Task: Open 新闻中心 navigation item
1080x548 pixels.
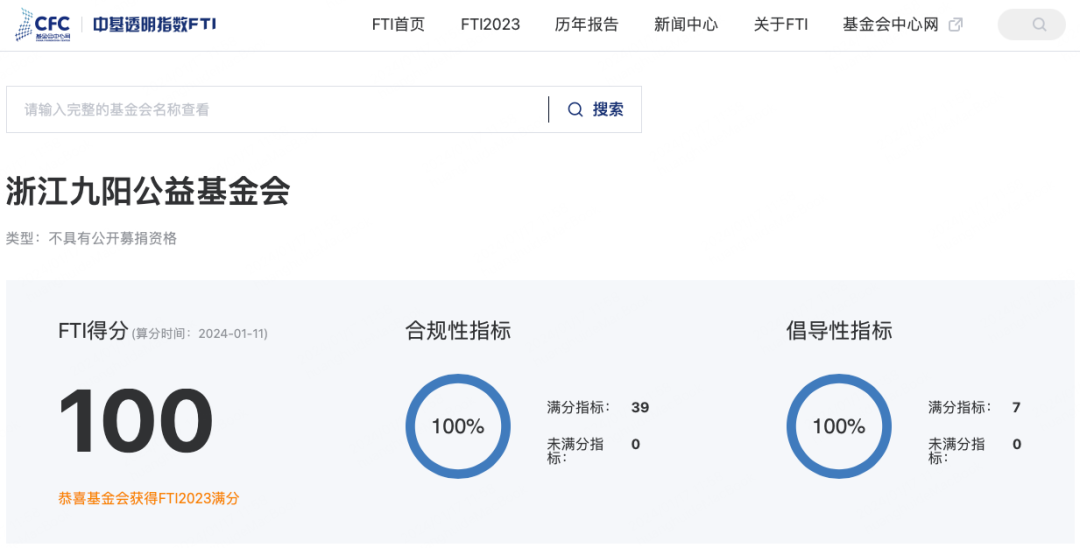Action: click(x=686, y=25)
